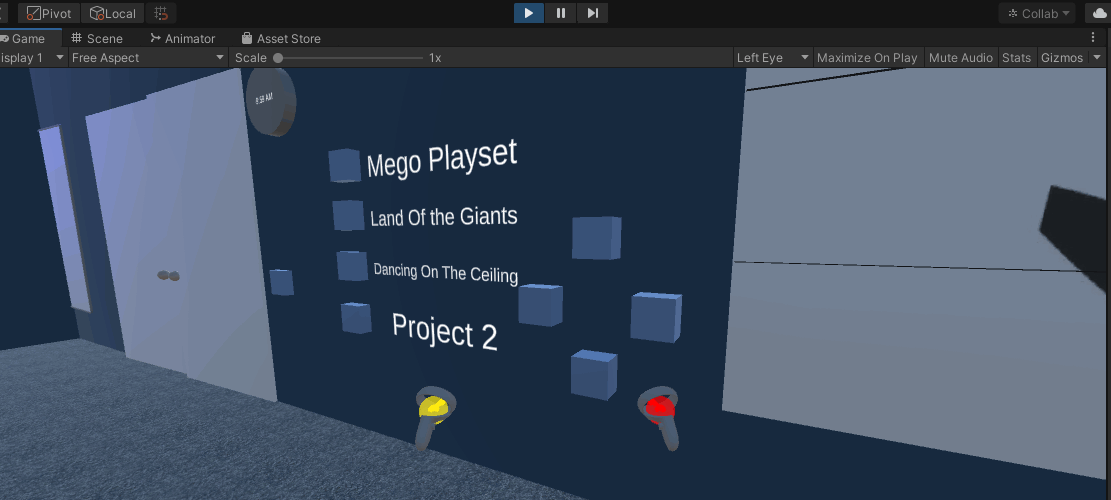
Task: Click the cube beside Land Of the Giants
Action: pyautogui.click(x=349, y=215)
